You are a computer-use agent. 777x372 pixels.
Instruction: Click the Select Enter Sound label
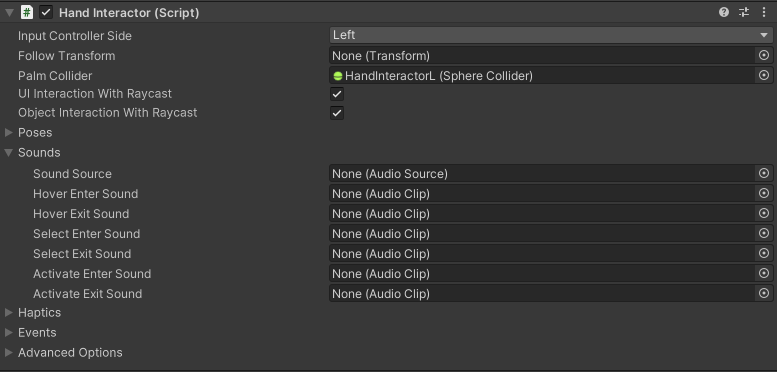click(x=86, y=234)
